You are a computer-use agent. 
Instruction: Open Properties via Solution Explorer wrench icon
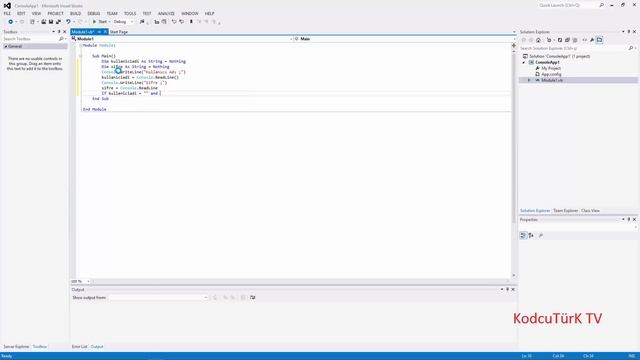[592, 40]
